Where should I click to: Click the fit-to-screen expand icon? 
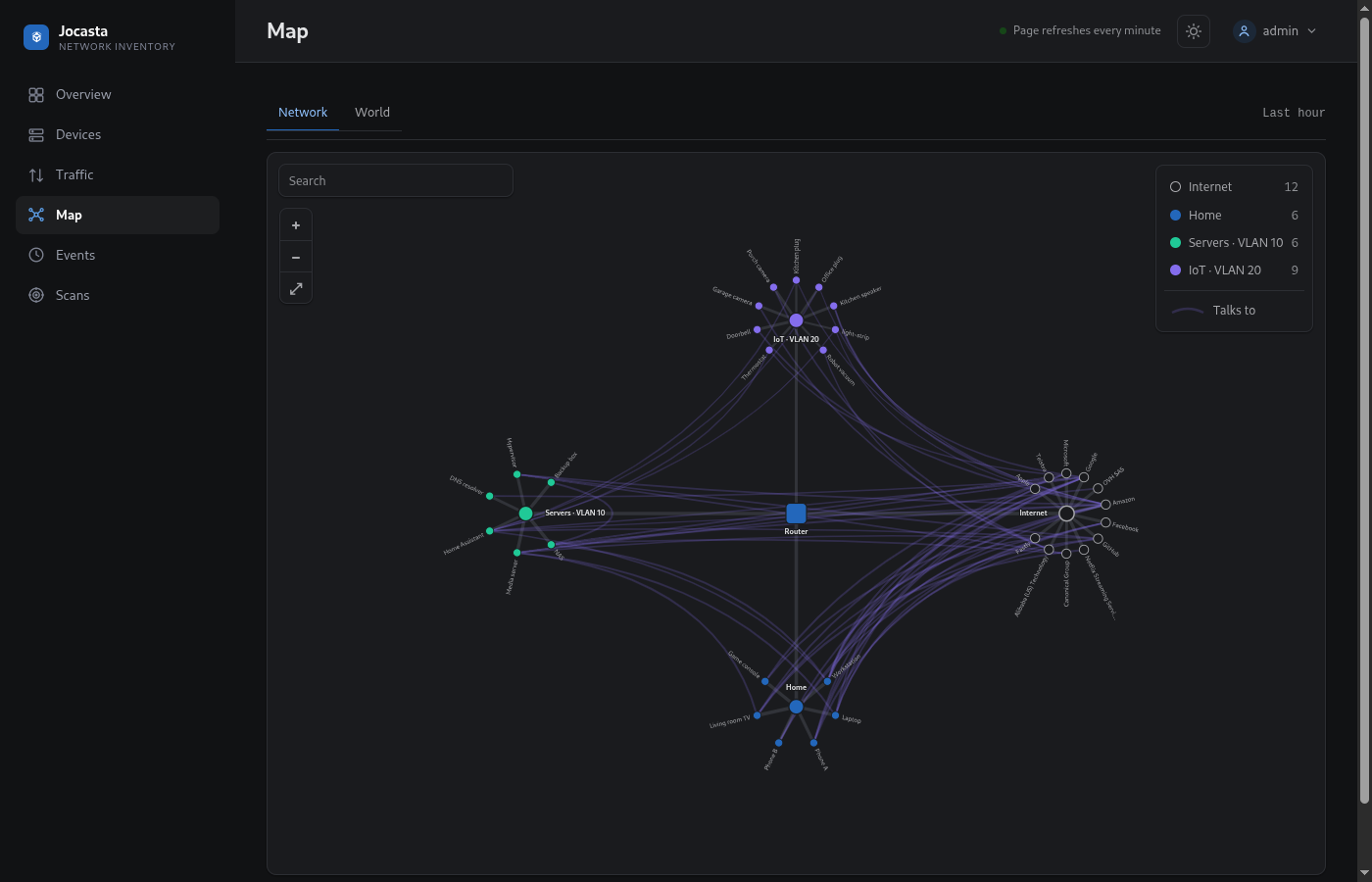click(296, 288)
